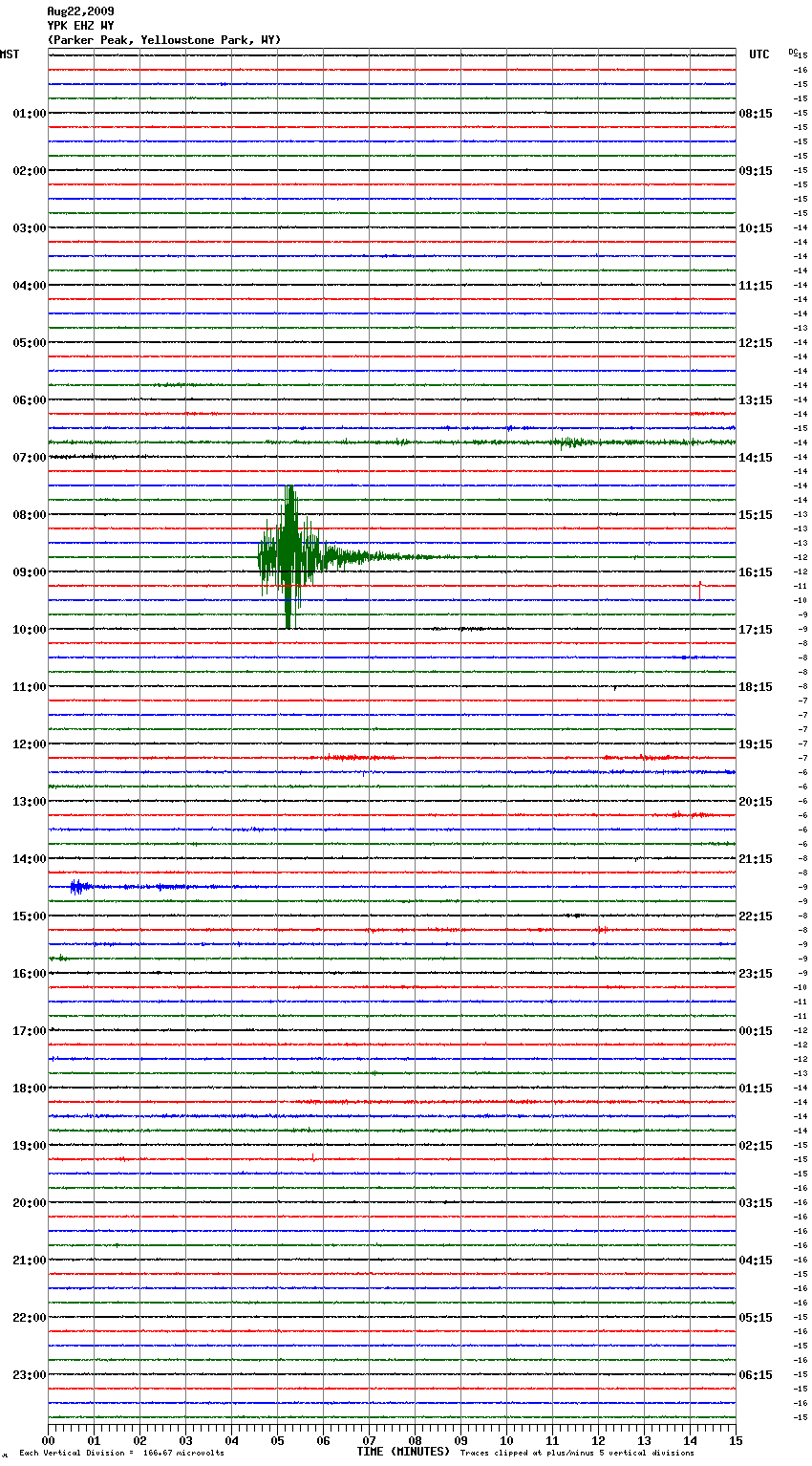Click the 15:15 UTC time label

756,515
